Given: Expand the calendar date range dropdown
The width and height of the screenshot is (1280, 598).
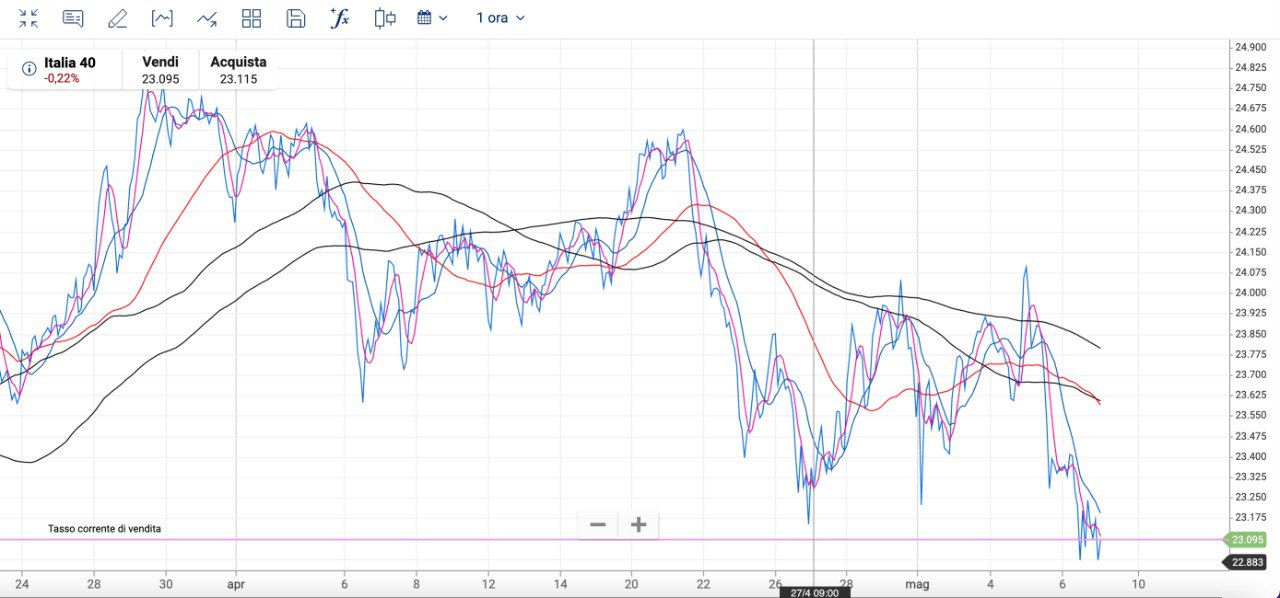Looking at the screenshot, I should click(432, 18).
